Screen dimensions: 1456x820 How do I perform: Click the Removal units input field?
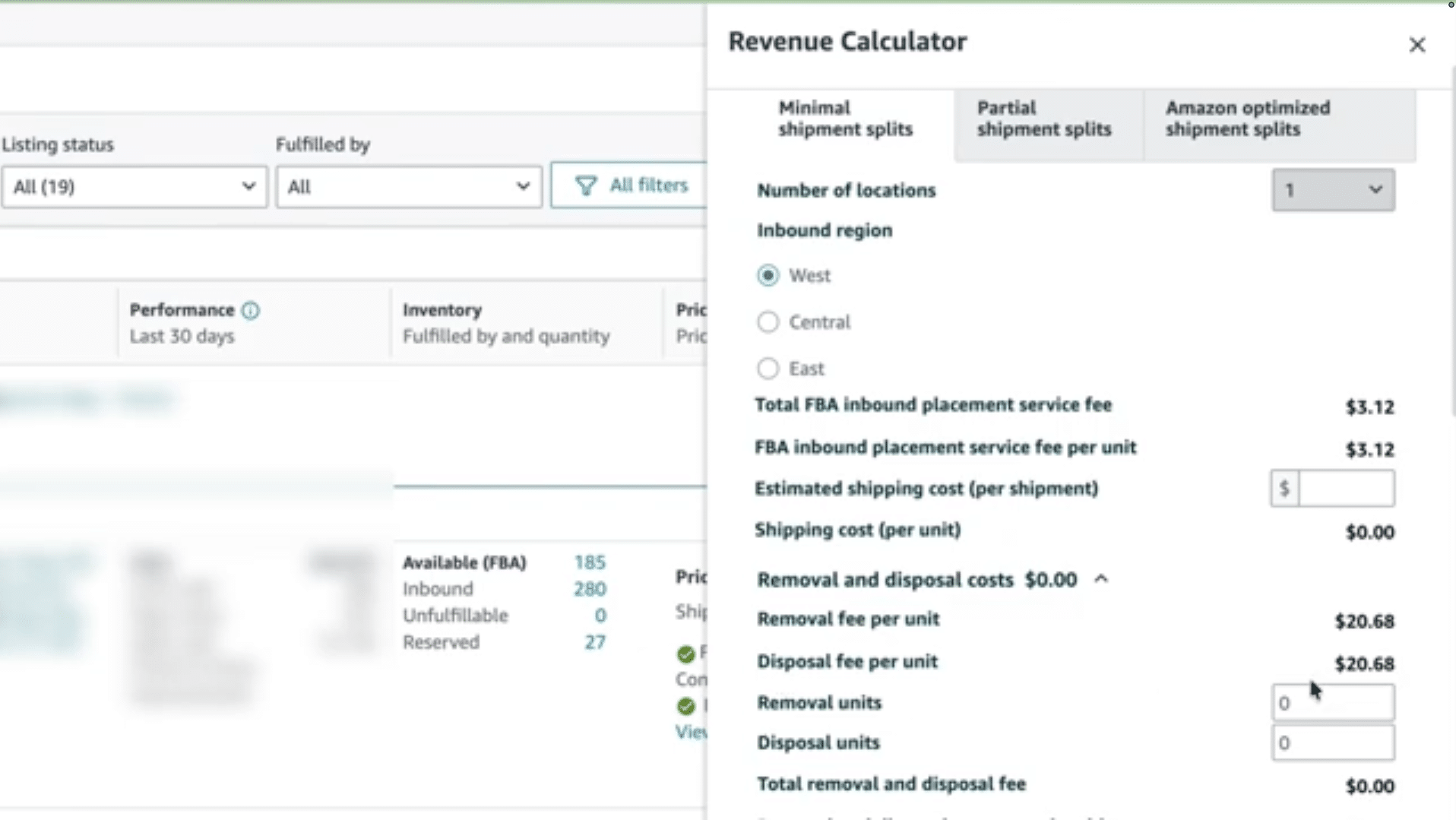[1333, 702]
